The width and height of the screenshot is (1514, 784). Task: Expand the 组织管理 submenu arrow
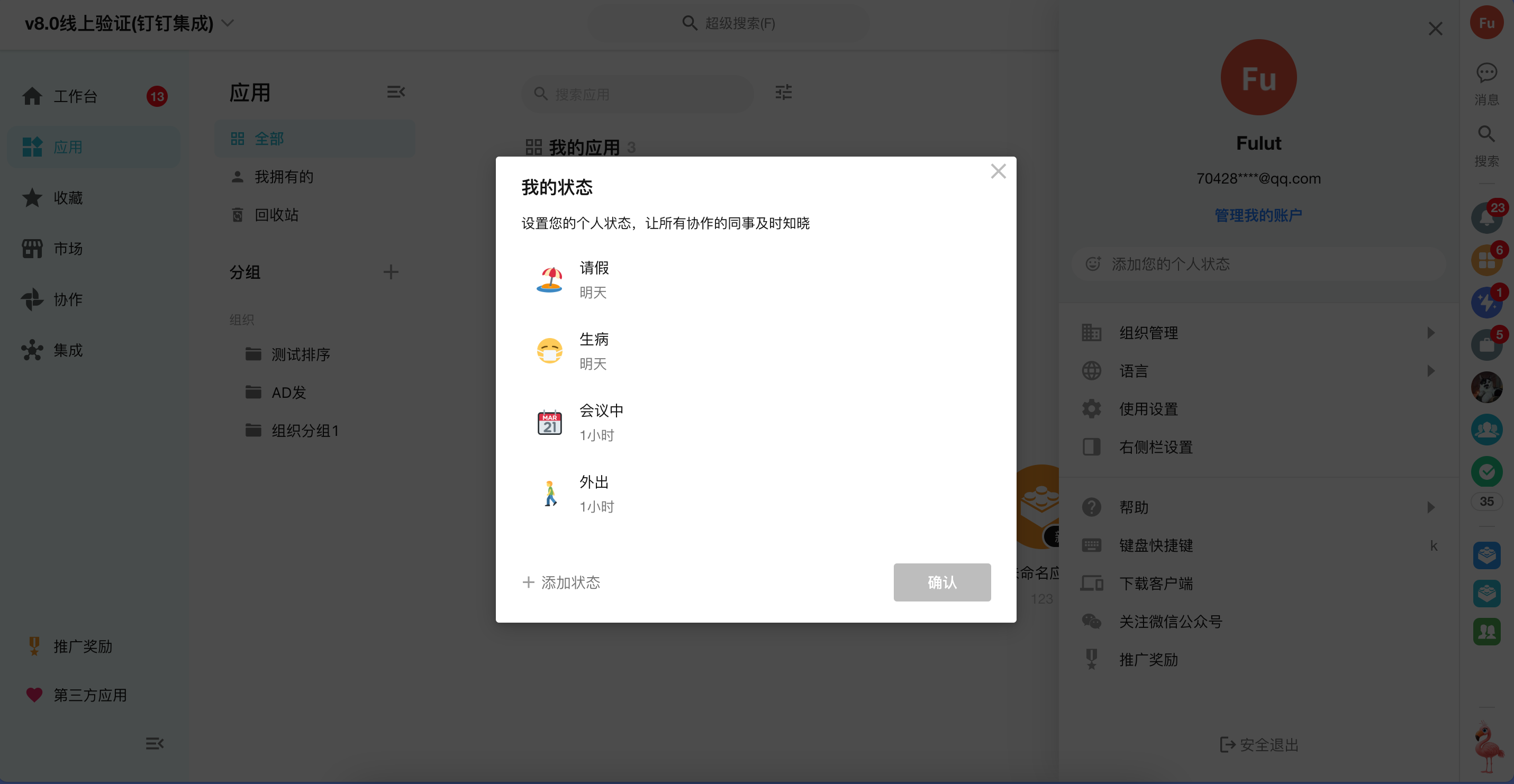coord(1431,333)
